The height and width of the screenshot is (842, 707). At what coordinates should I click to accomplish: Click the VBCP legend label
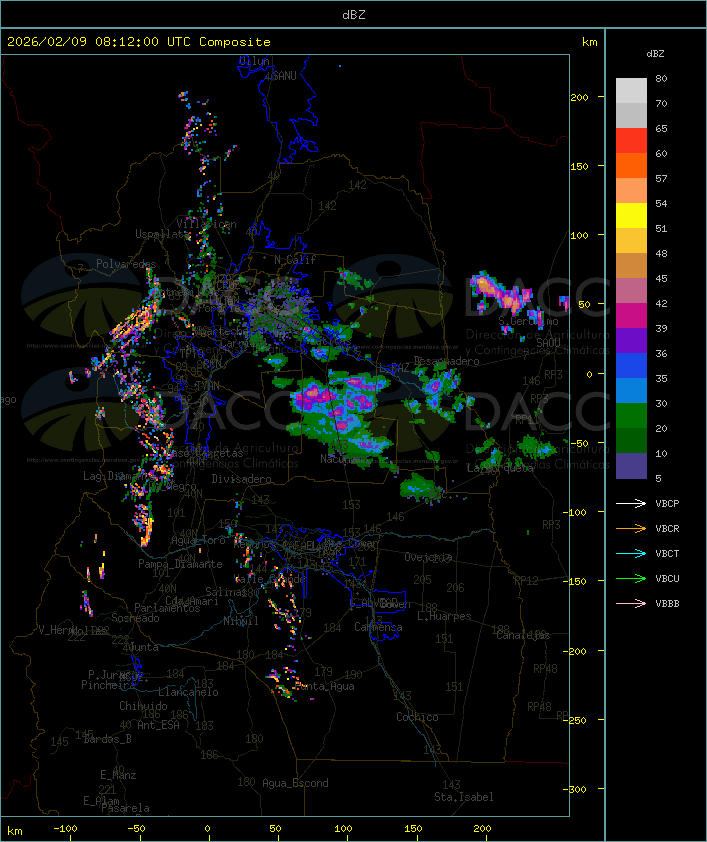(x=667, y=504)
